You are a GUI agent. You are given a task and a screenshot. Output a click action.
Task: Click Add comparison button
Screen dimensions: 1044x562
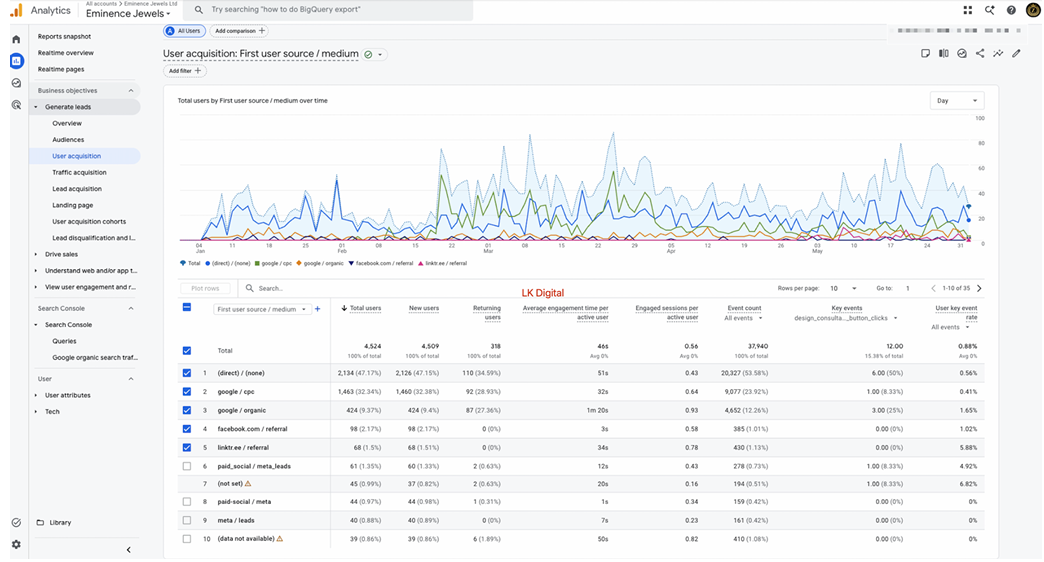tap(240, 31)
